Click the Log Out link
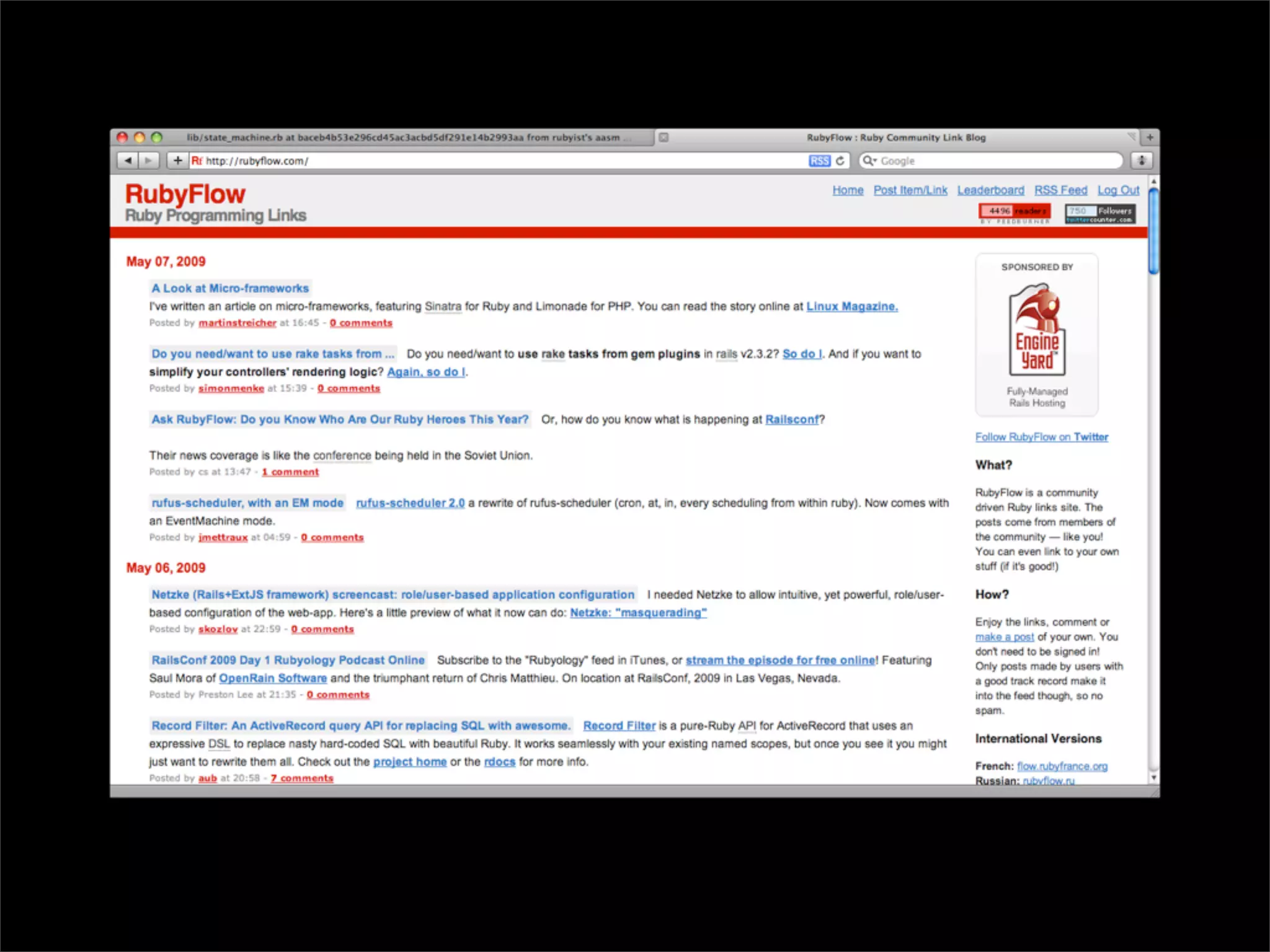Screen dimensions: 1270x952 coord(1118,190)
